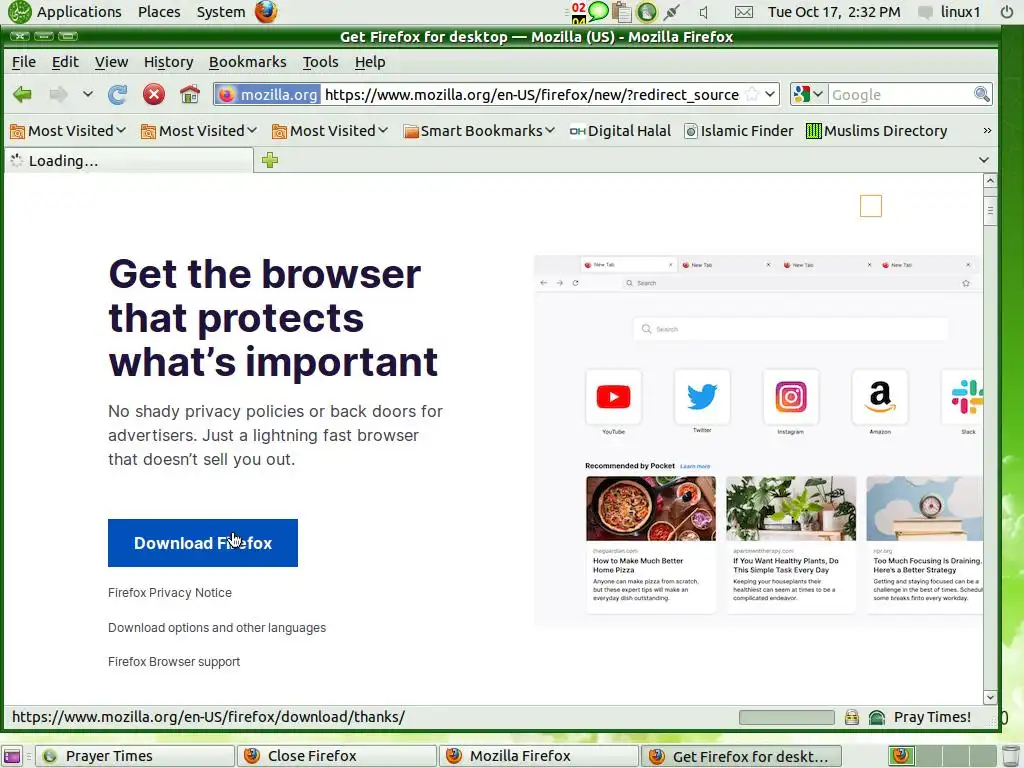Click the vertical scrollbar thumb

click(x=990, y=210)
